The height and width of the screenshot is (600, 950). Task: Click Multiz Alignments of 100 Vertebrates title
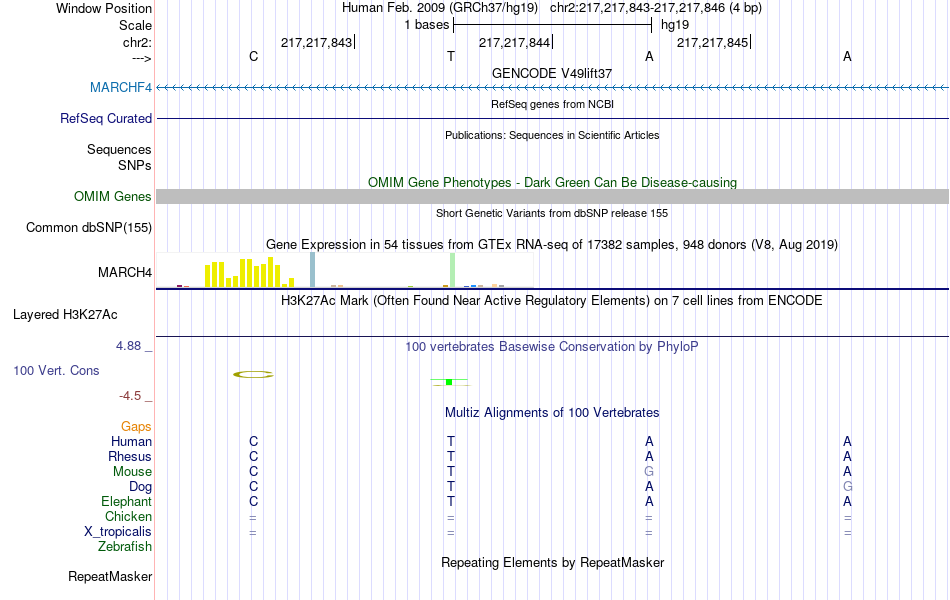pos(552,413)
